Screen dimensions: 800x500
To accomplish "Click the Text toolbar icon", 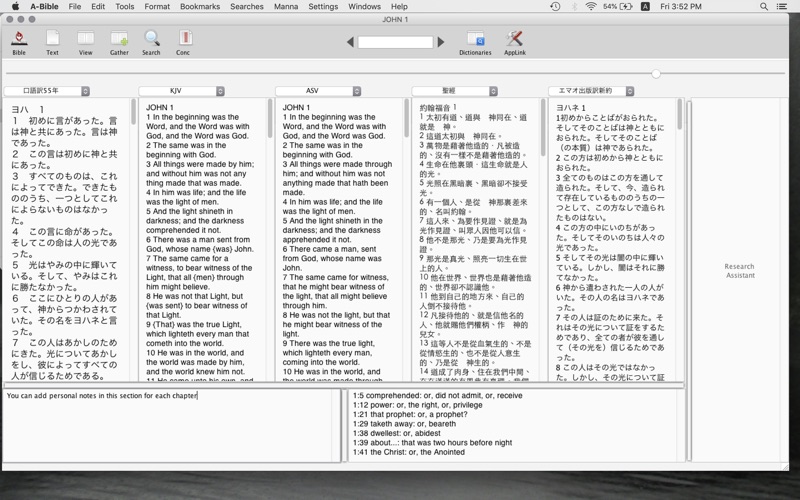I will coord(52,42).
